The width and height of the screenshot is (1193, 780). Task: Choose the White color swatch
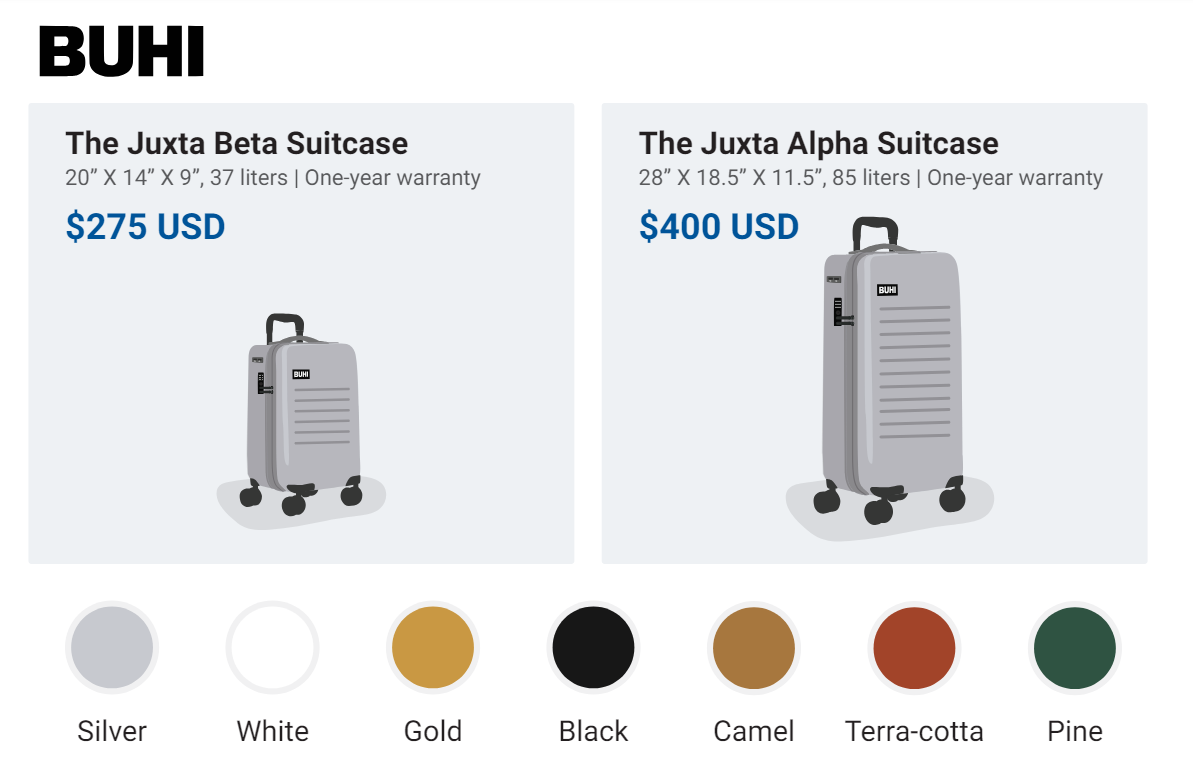click(272, 648)
